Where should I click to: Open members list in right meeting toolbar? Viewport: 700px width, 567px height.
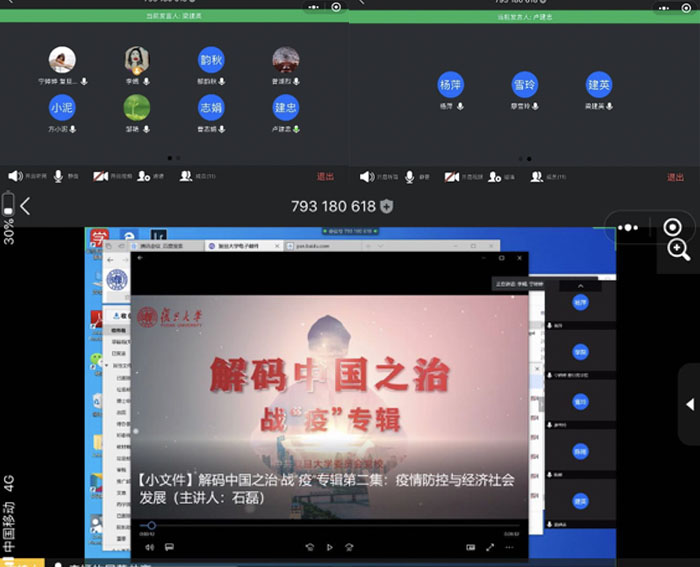pyautogui.click(x=536, y=176)
